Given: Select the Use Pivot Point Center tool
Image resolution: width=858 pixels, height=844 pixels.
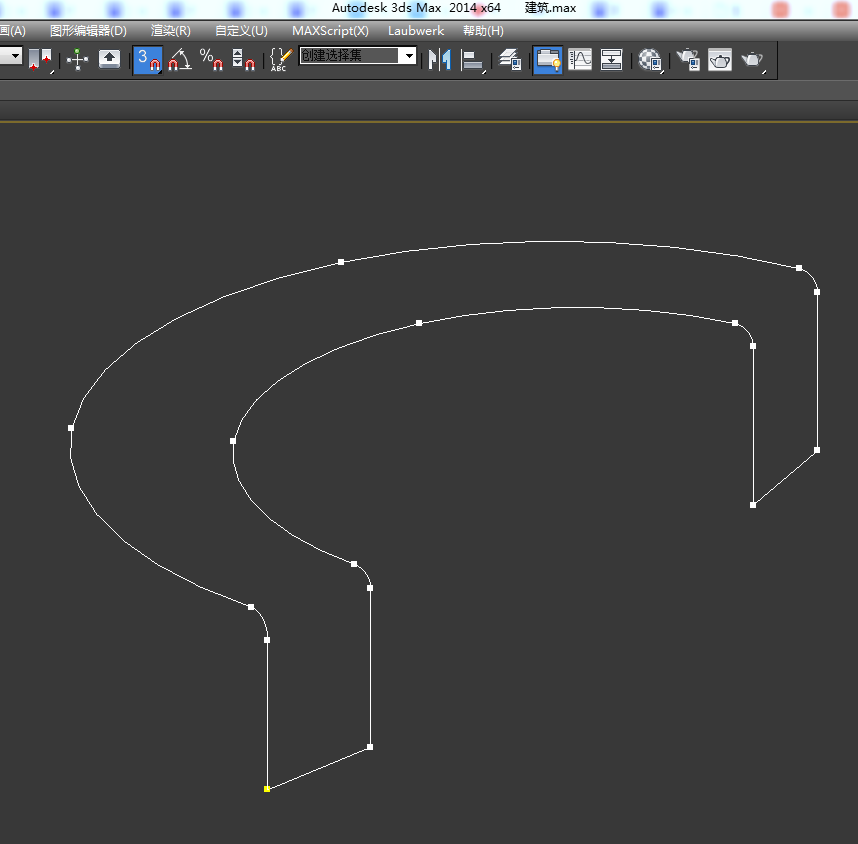Looking at the screenshot, I should (x=40, y=60).
